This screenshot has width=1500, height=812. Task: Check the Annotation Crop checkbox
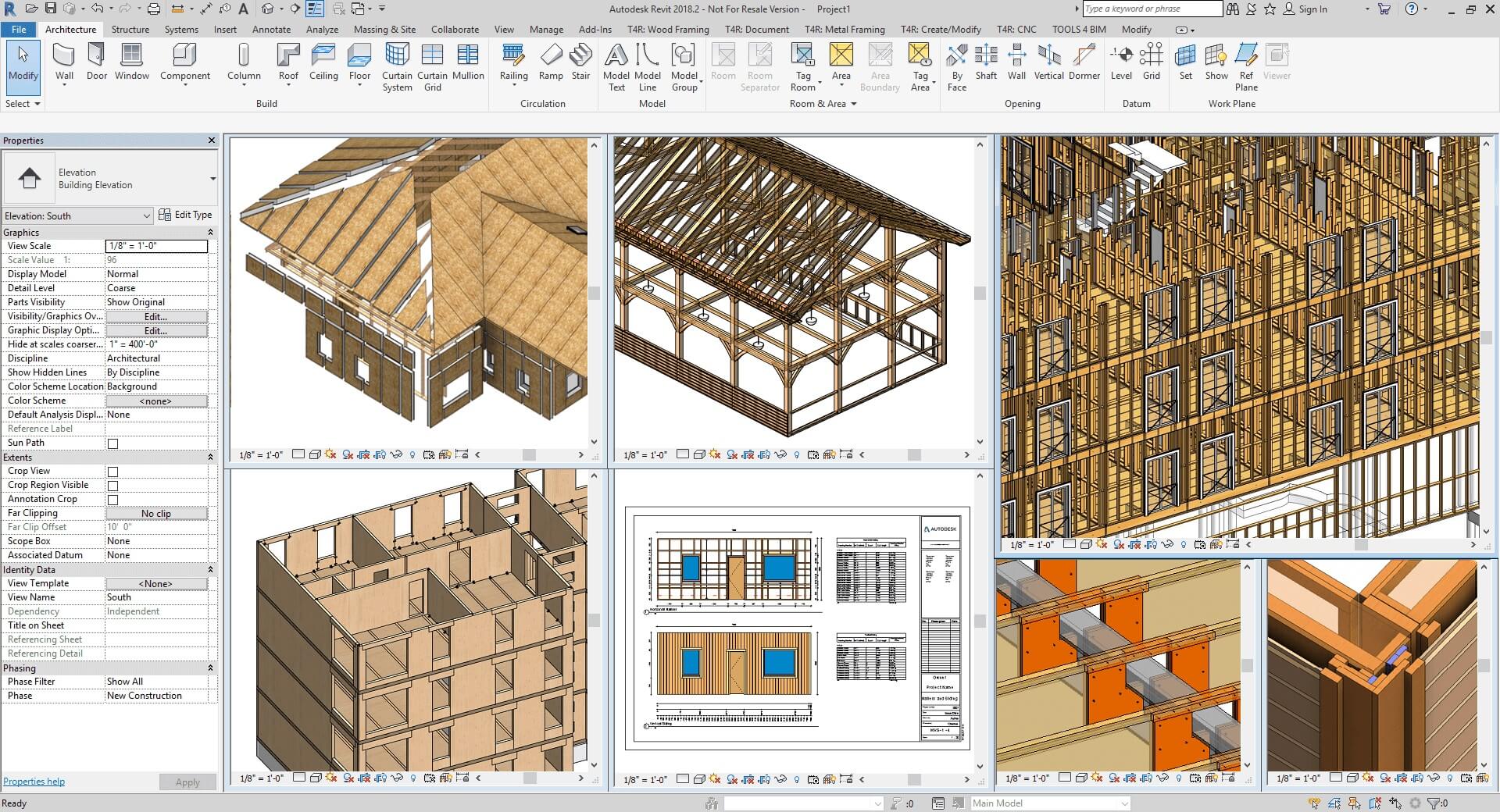(x=113, y=500)
